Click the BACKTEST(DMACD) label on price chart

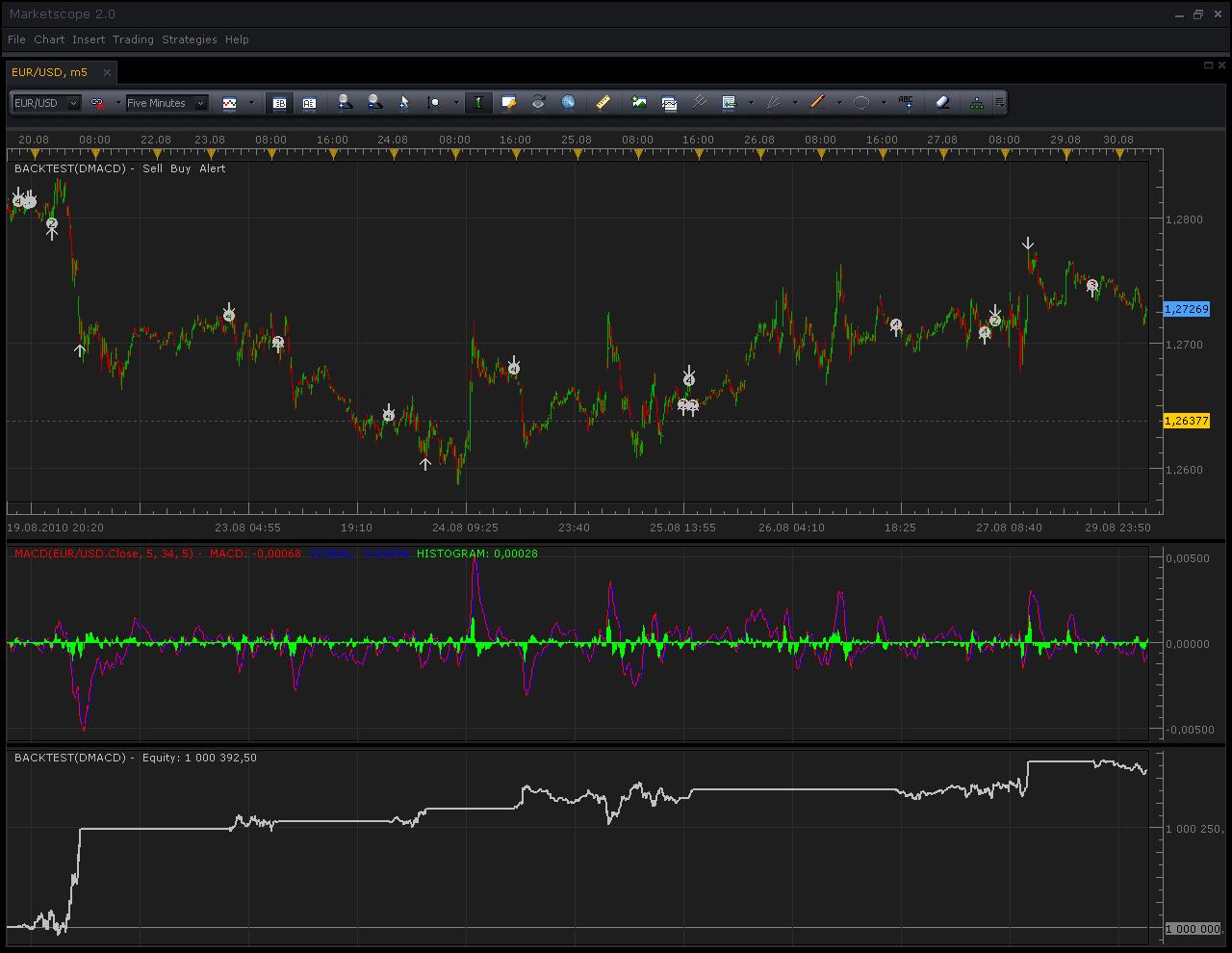coord(70,168)
